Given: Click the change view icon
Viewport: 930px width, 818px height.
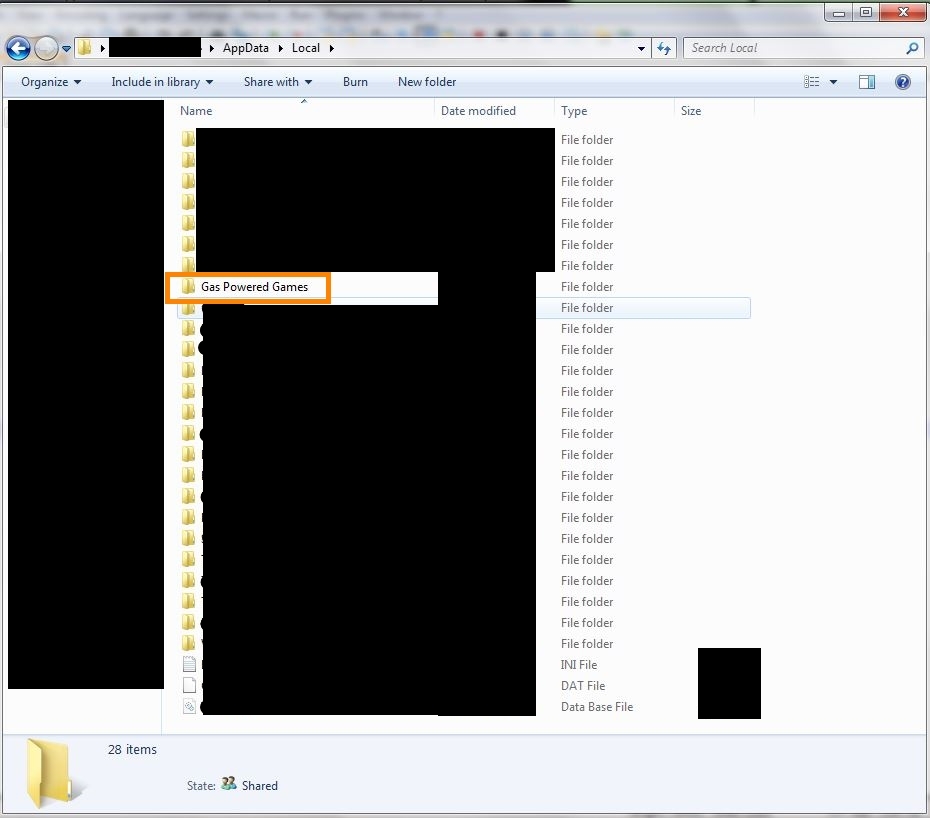Looking at the screenshot, I should click(813, 82).
